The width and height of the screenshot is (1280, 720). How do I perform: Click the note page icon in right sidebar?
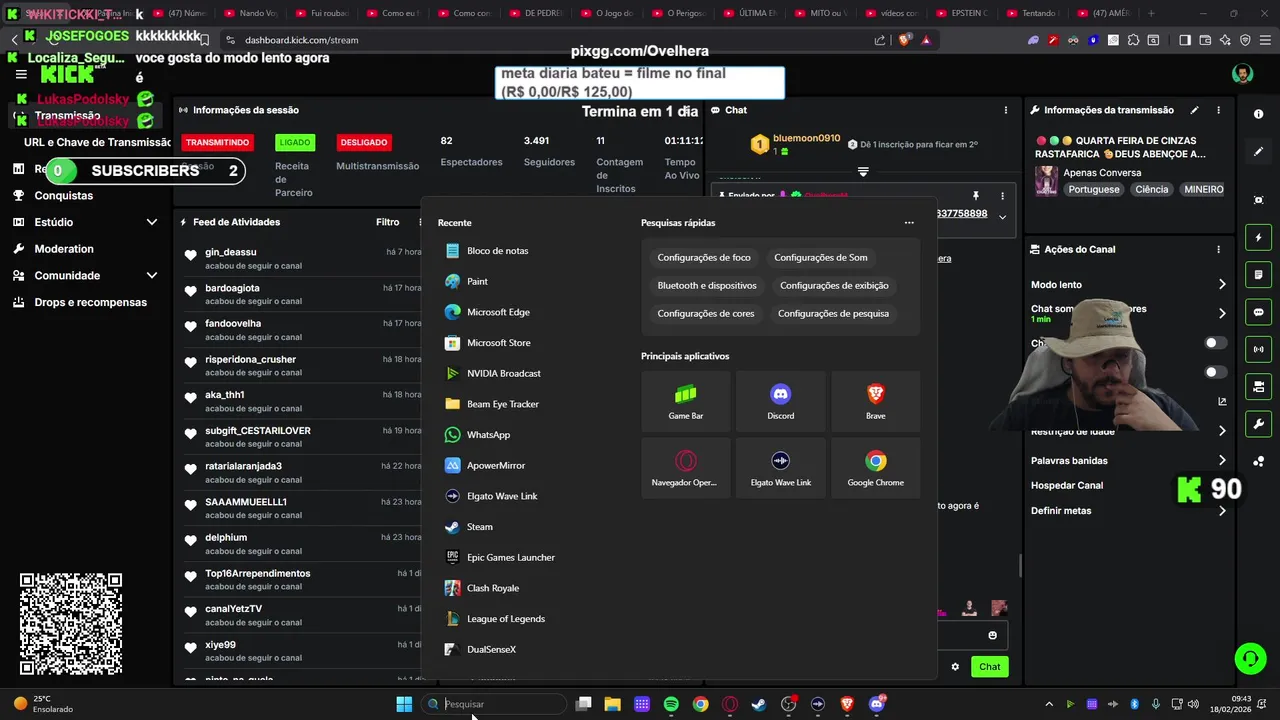1258,275
